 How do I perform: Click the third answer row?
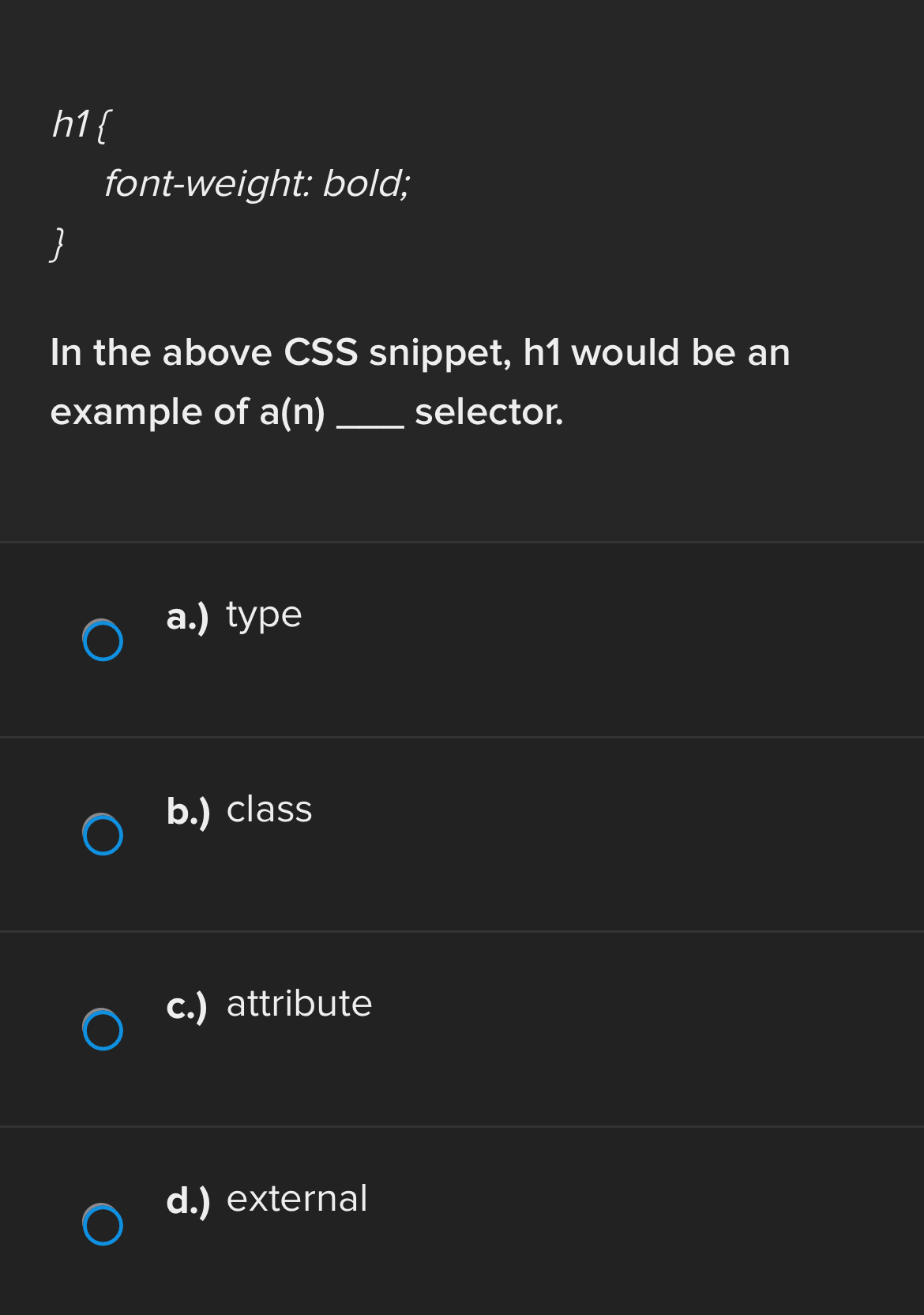[x=462, y=1030]
